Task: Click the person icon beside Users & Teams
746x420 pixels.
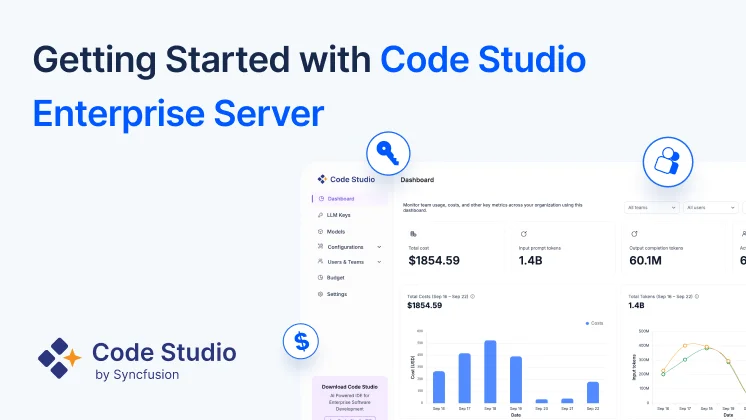Action: tap(320, 261)
